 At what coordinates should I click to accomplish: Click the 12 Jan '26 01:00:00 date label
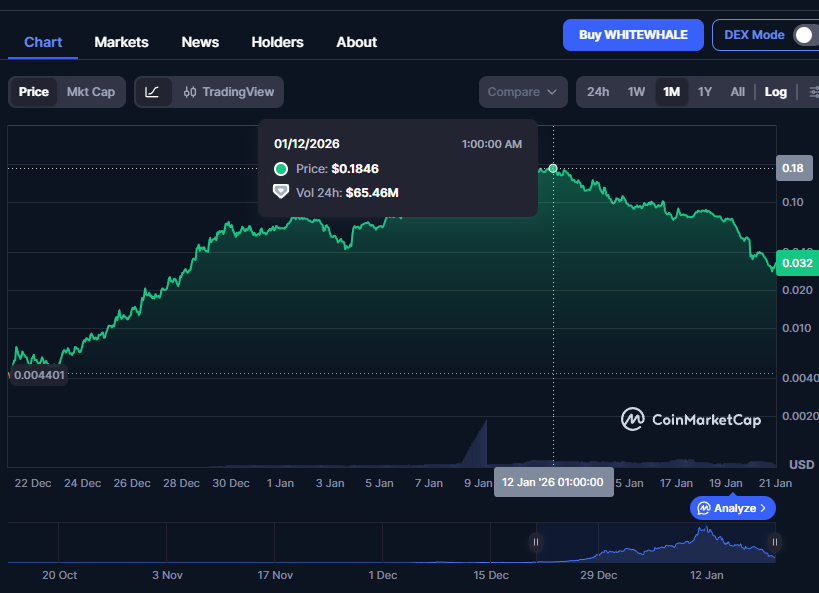pos(553,482)
